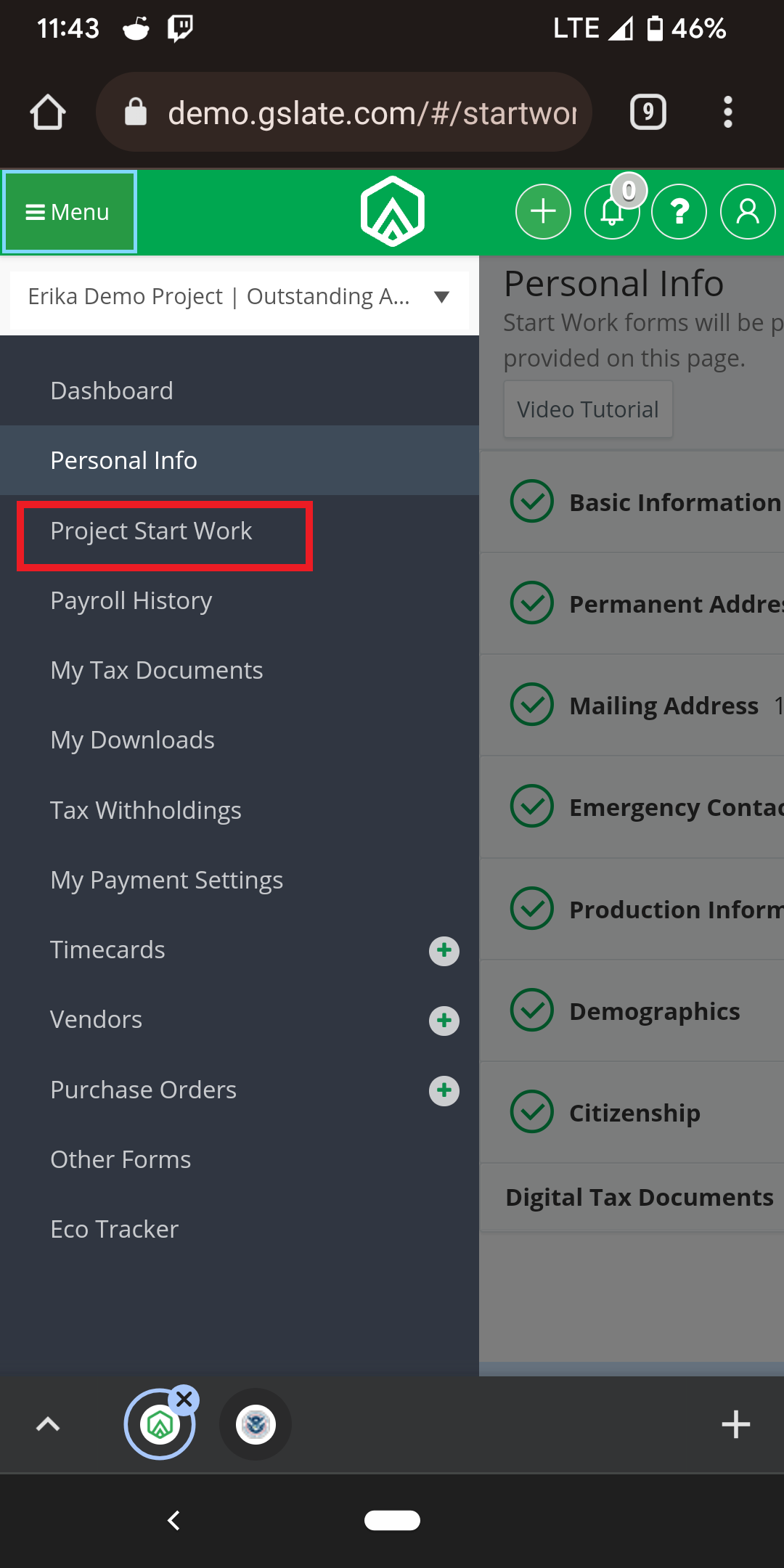784x1568 pixels.
Task: Close the GreenSlate tab in tab strip
Action: 184,1399
